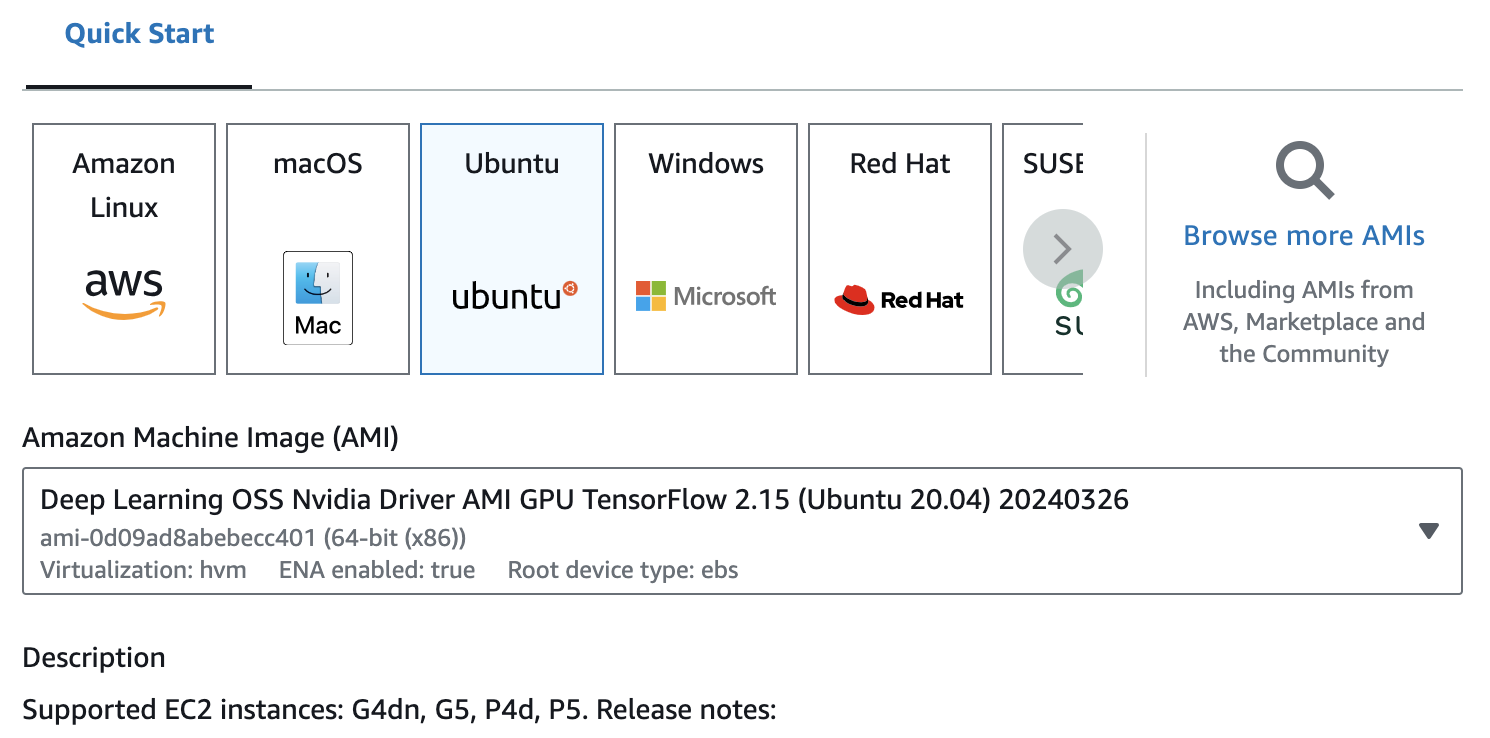Open the Amazon Machine Image dropdown
The height and width of the screenshot is (738, 1490).
(x=742, y=531)
